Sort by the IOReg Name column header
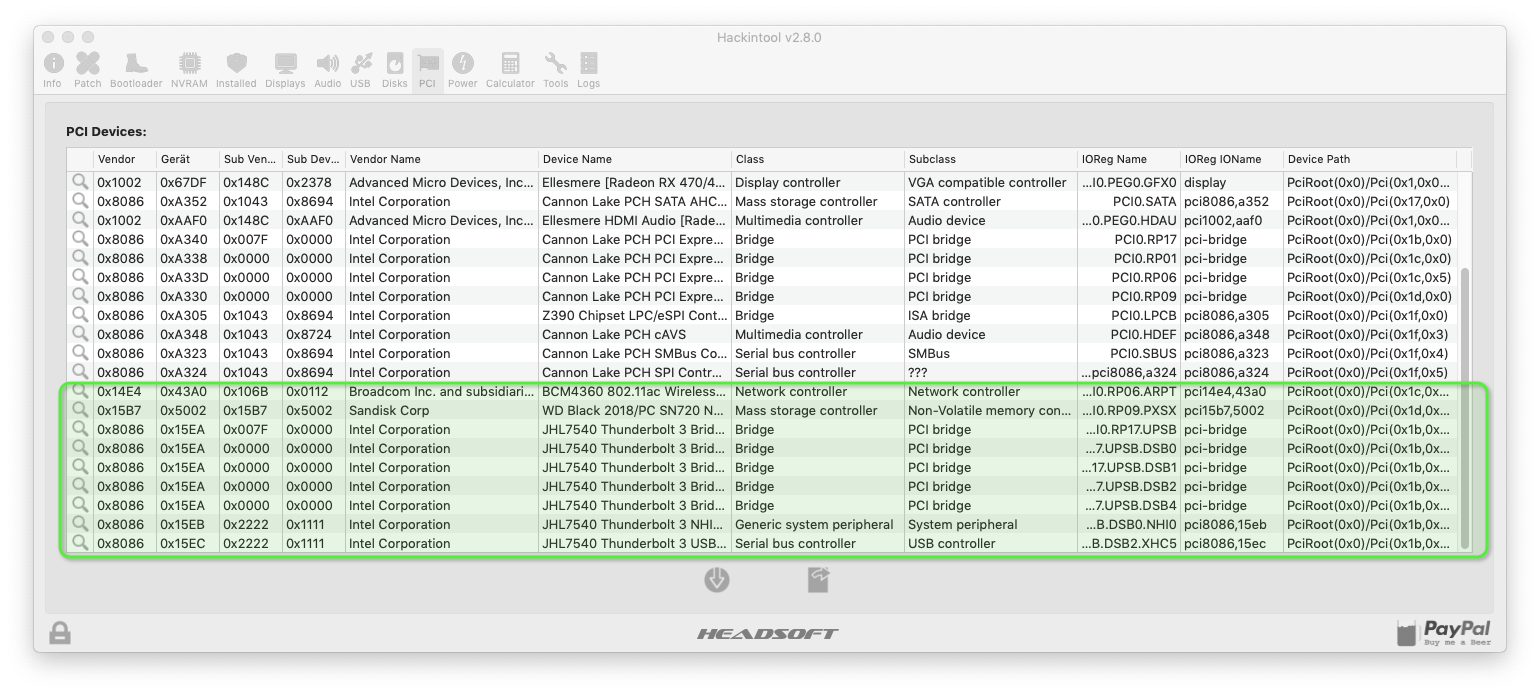 click(1129, 159)
